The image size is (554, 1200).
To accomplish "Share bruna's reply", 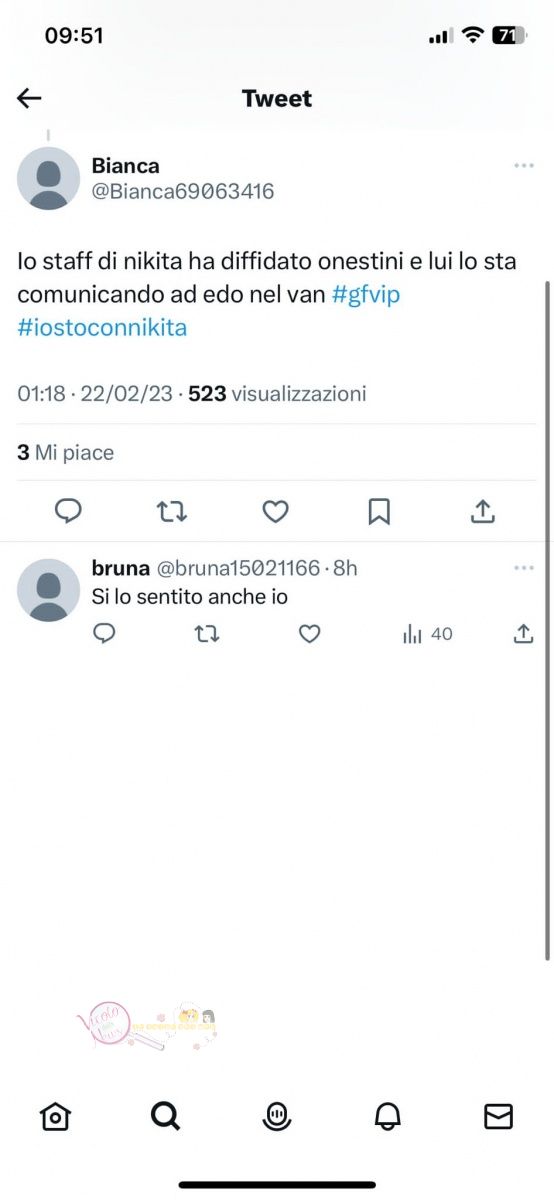I will pos(523,633).
